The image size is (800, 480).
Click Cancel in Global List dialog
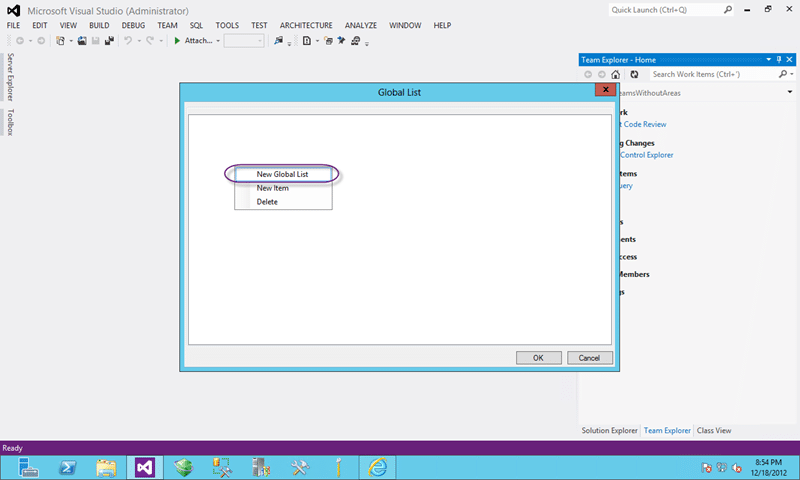pyautogui.click(x=589, y=358)
